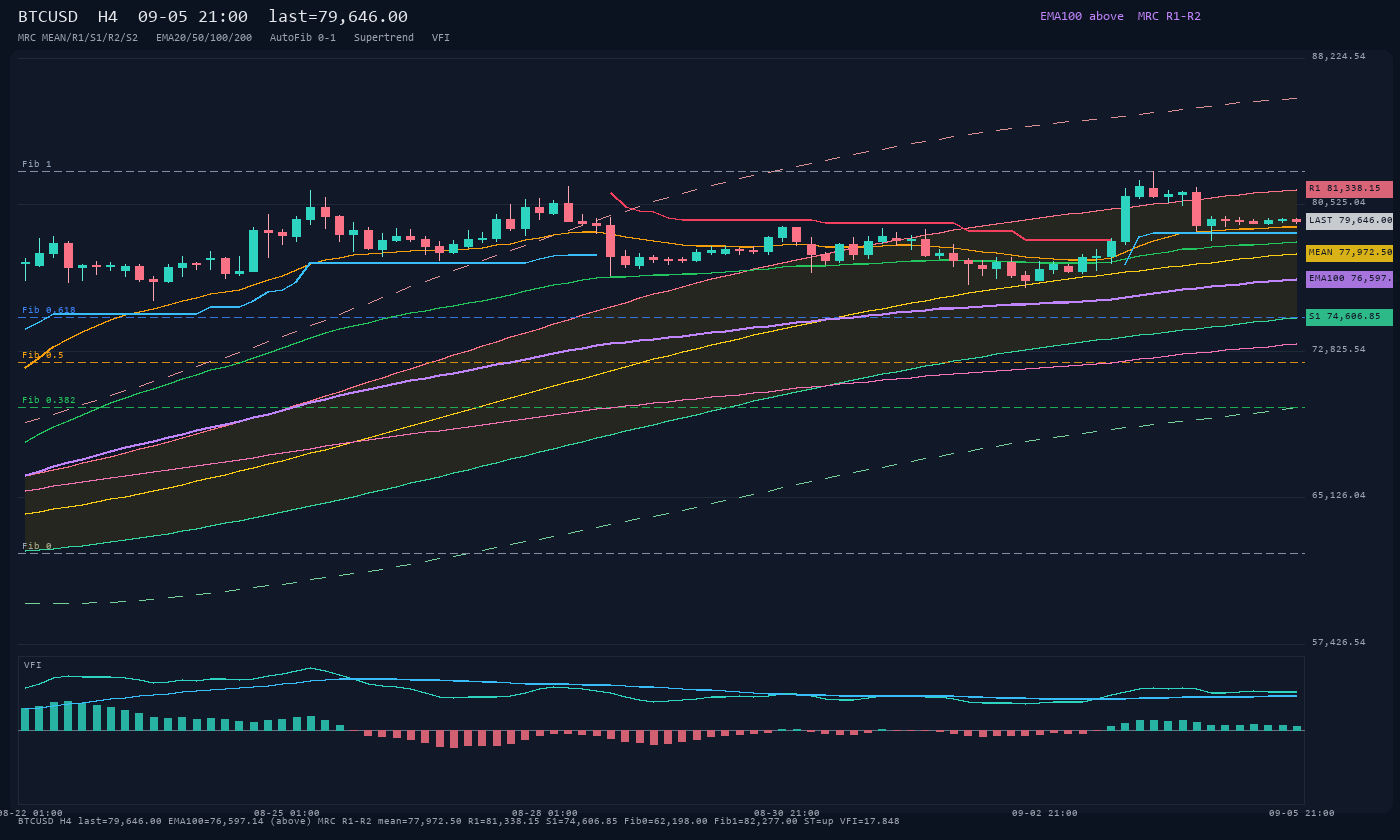Click the bottom status summary line
This screenshot has width=1400, height=840.
point(459,821)
